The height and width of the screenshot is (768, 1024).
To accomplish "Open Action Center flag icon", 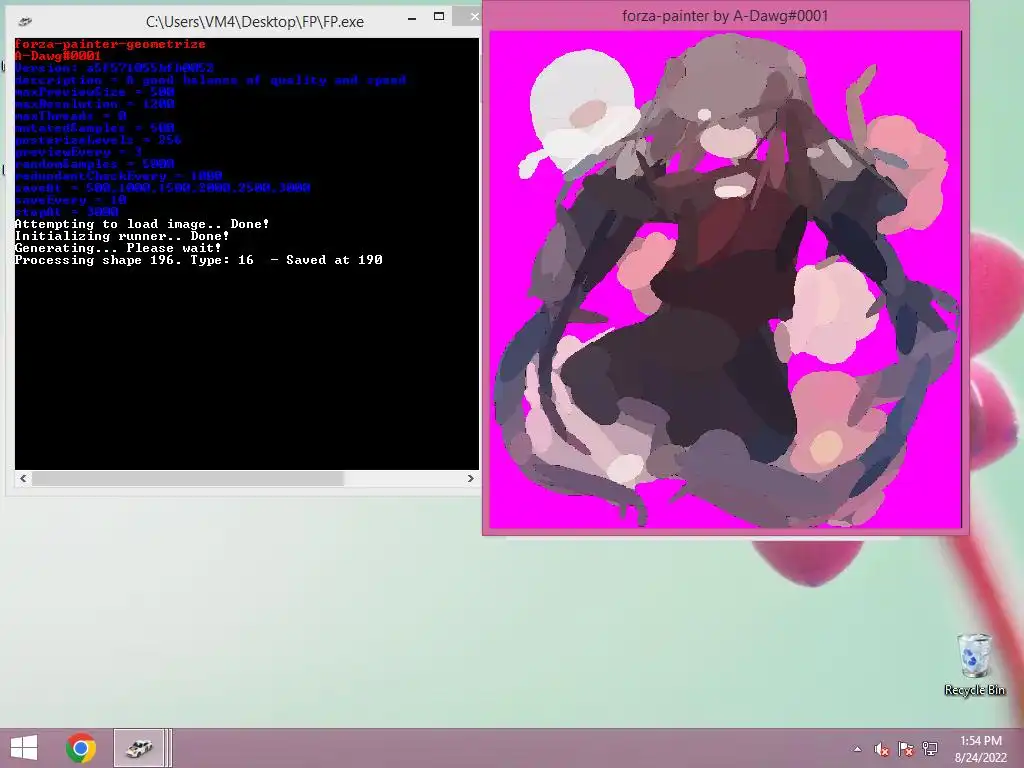I will 906,749.
